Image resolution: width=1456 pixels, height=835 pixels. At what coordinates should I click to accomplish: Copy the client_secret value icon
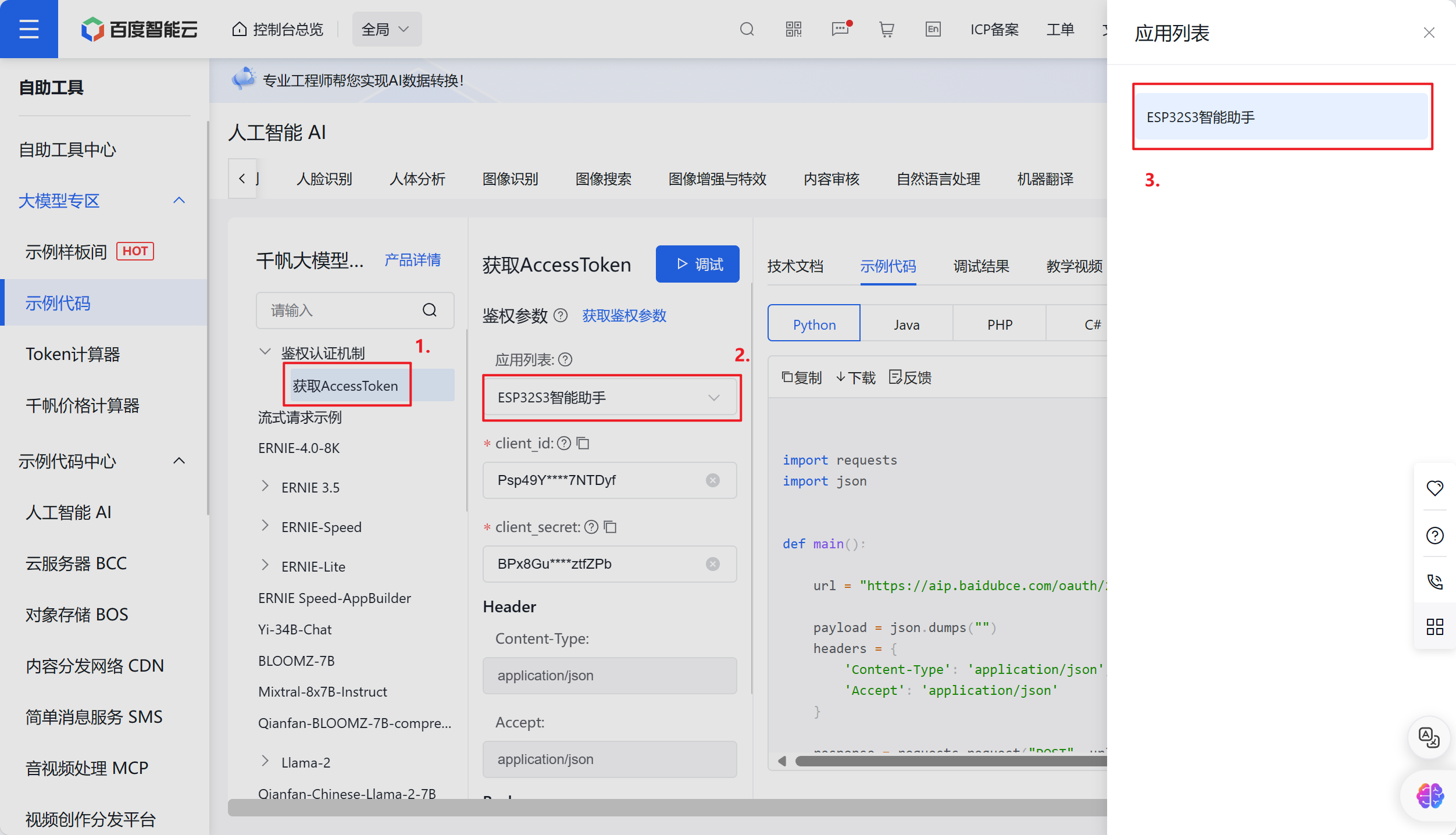click(610, 527)
